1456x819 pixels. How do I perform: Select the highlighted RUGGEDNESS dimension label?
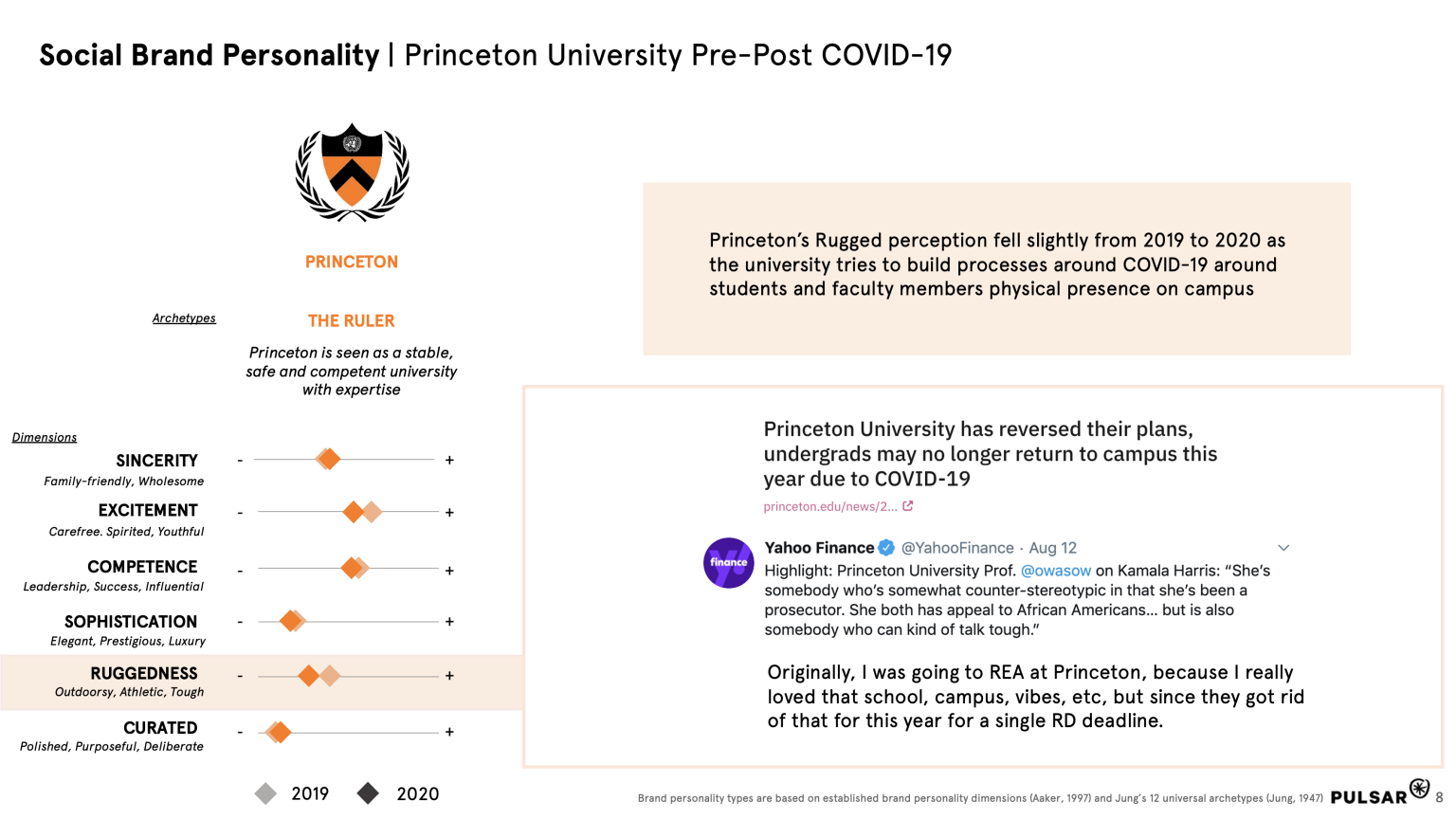pos(144,674)
